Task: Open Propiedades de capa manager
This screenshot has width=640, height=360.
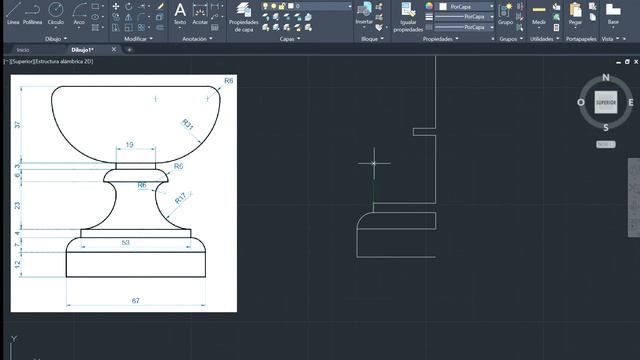Action: pyautogui.click(x=243, y=17)
